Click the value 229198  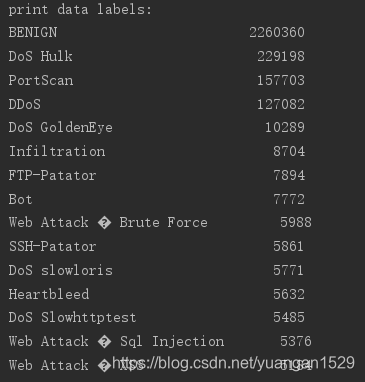point(281,56)
